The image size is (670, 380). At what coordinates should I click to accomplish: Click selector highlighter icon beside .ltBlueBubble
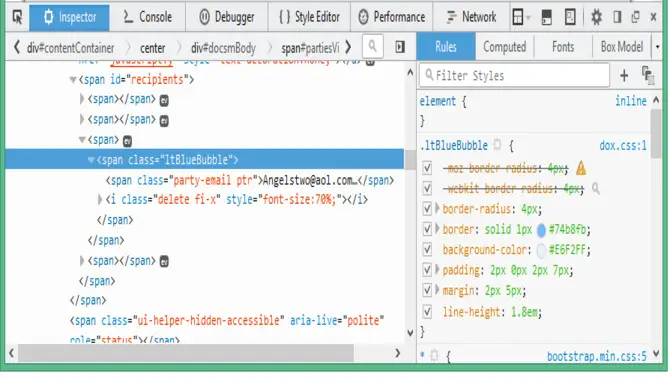(x=497, y=145)
